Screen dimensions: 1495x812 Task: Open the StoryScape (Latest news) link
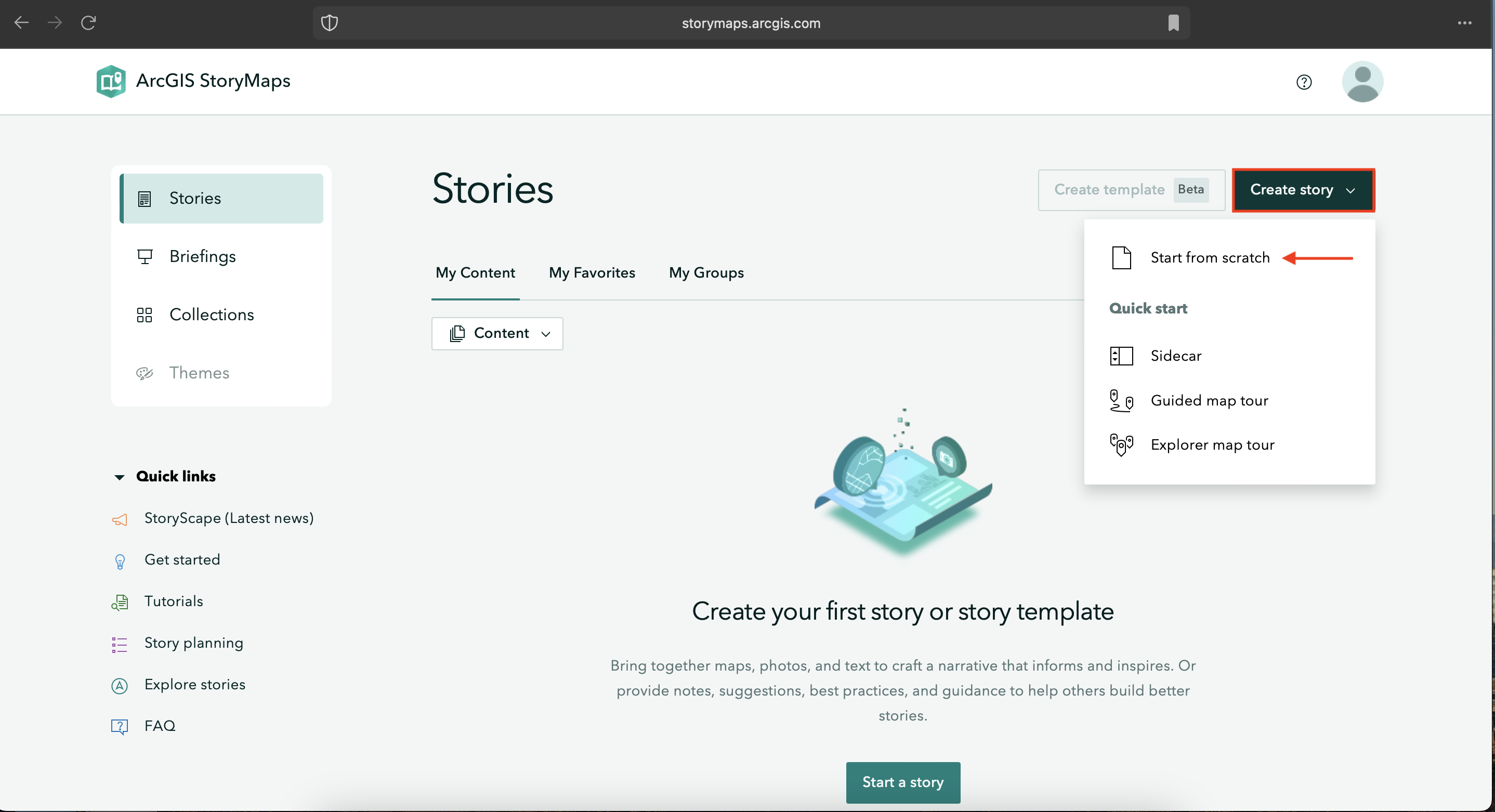tap(229, 518)
